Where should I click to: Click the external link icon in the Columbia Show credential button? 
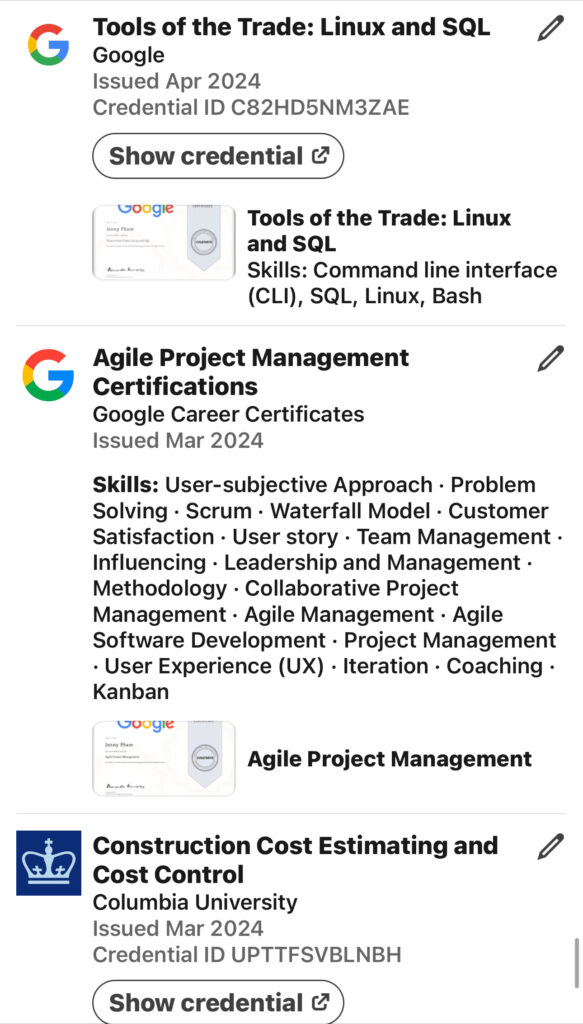tap(320, 1002)
